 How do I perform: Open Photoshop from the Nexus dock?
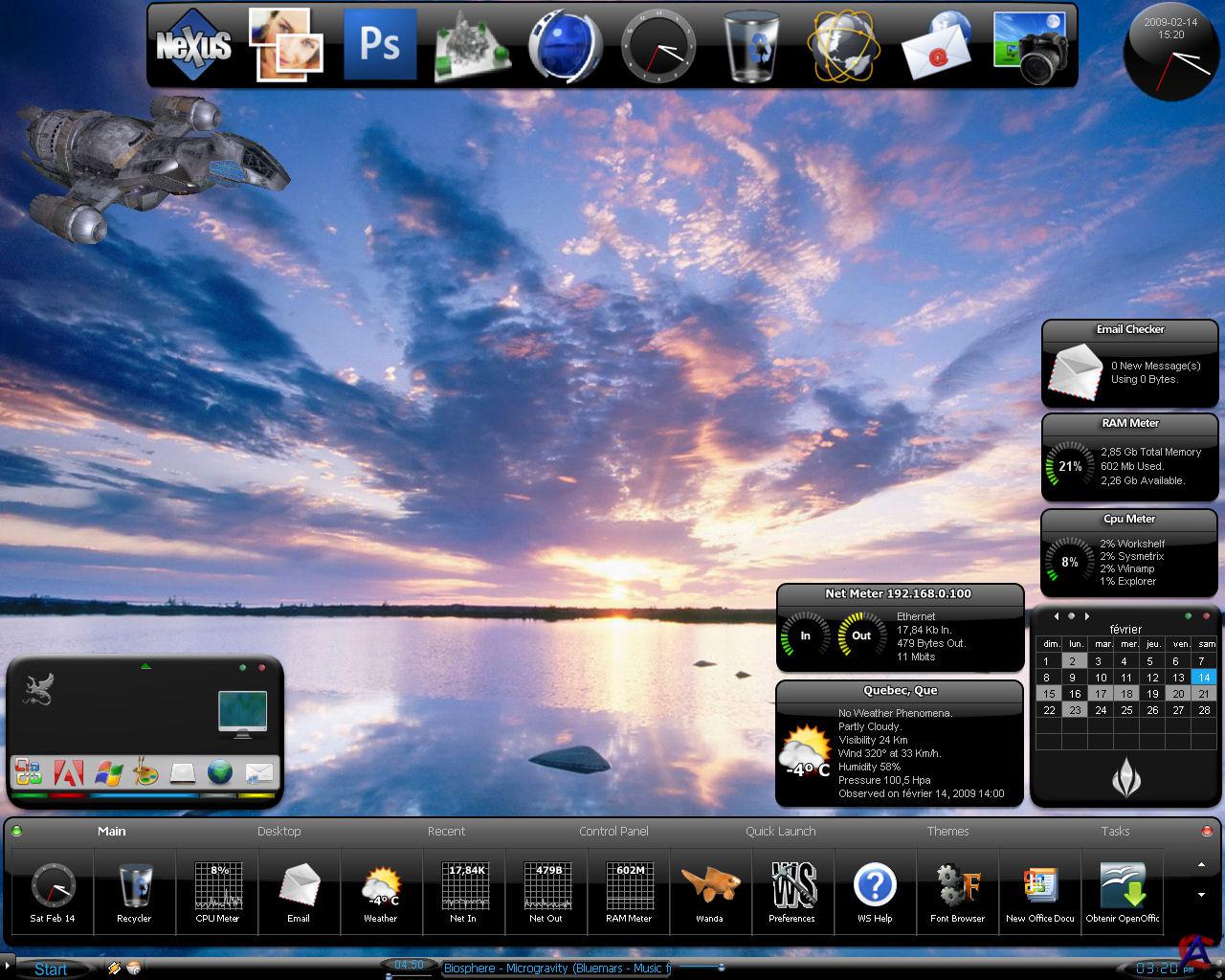380,45
